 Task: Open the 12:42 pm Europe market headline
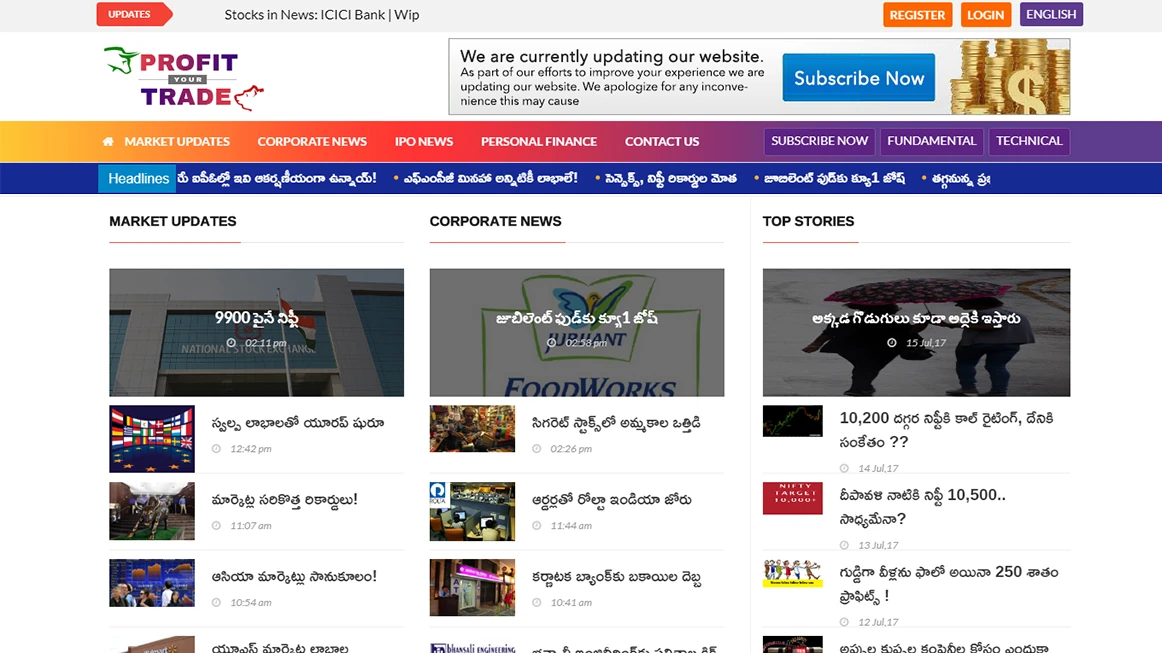tap(297, 423)
